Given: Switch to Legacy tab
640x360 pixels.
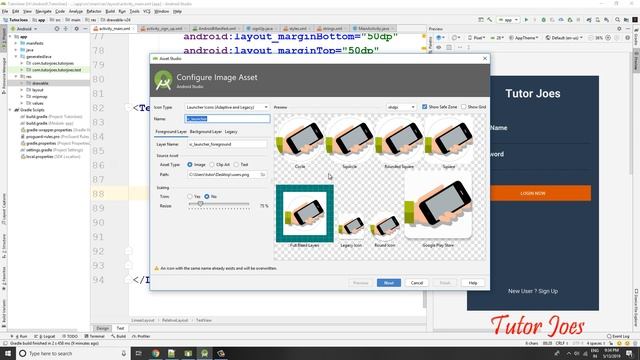Looking at the screenshot, I should (x=231, y=131).
